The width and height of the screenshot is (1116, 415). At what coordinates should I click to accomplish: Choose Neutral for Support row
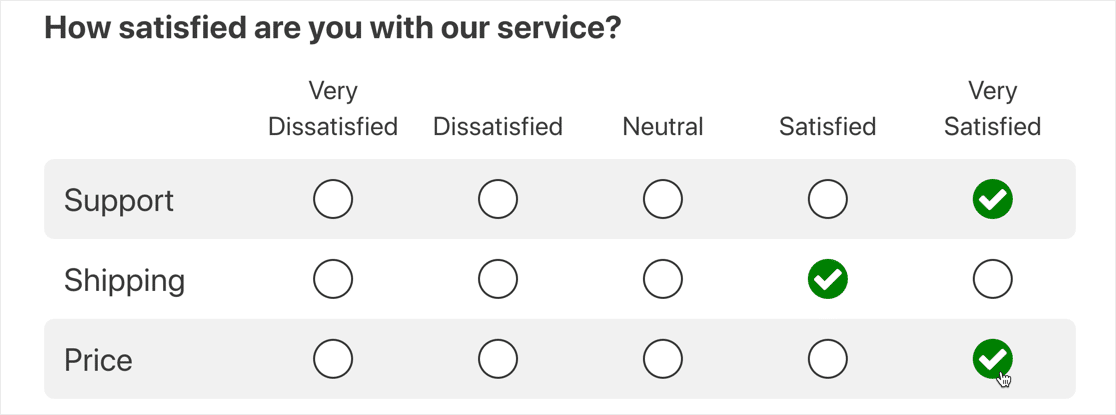[663, 200]
